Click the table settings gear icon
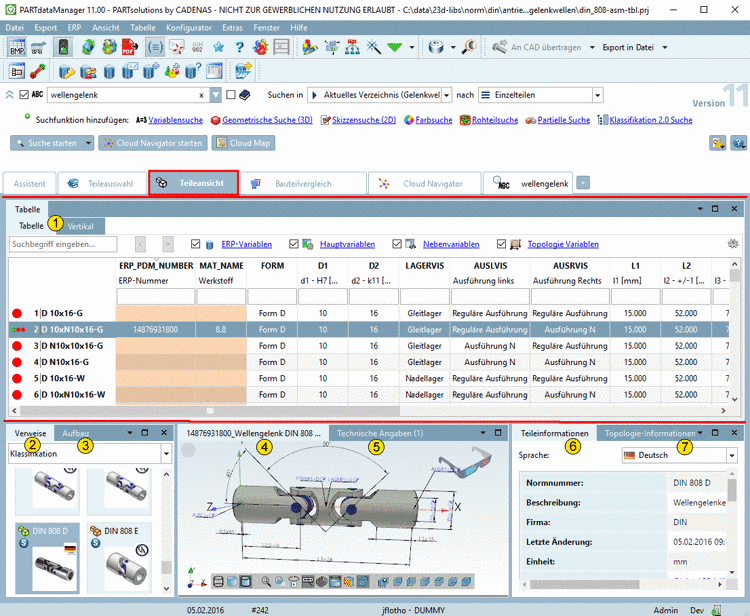 point(733,244)
